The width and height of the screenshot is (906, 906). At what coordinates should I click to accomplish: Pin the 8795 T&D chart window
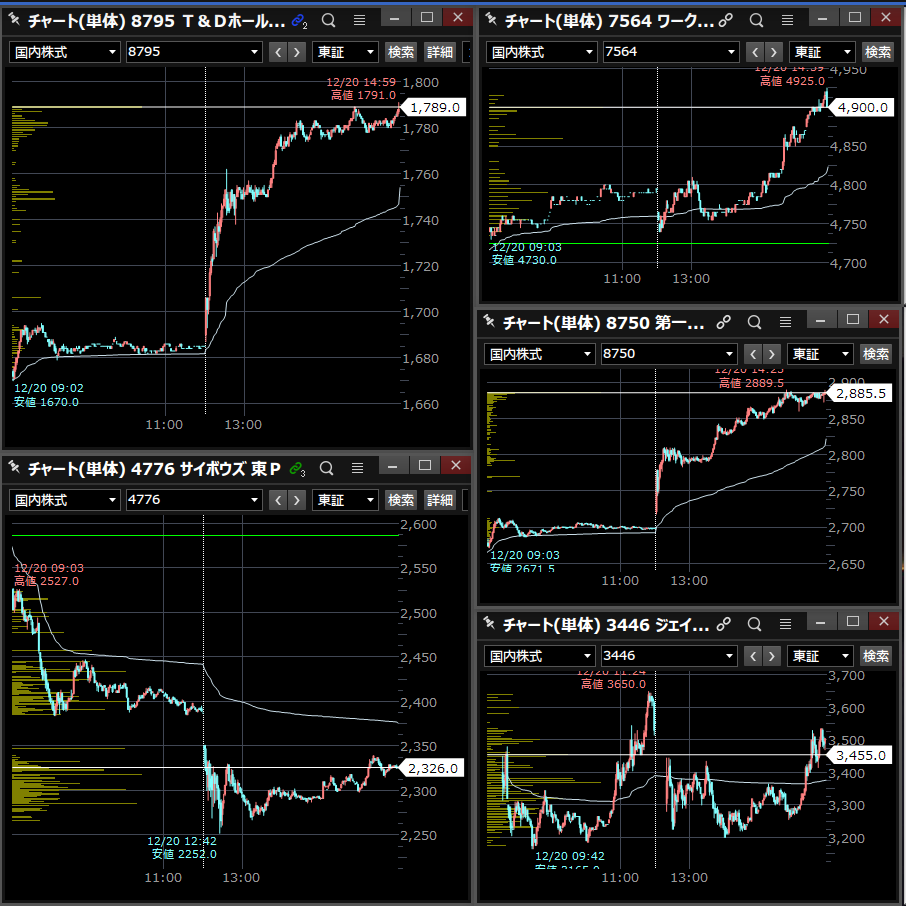pos(14,20)
